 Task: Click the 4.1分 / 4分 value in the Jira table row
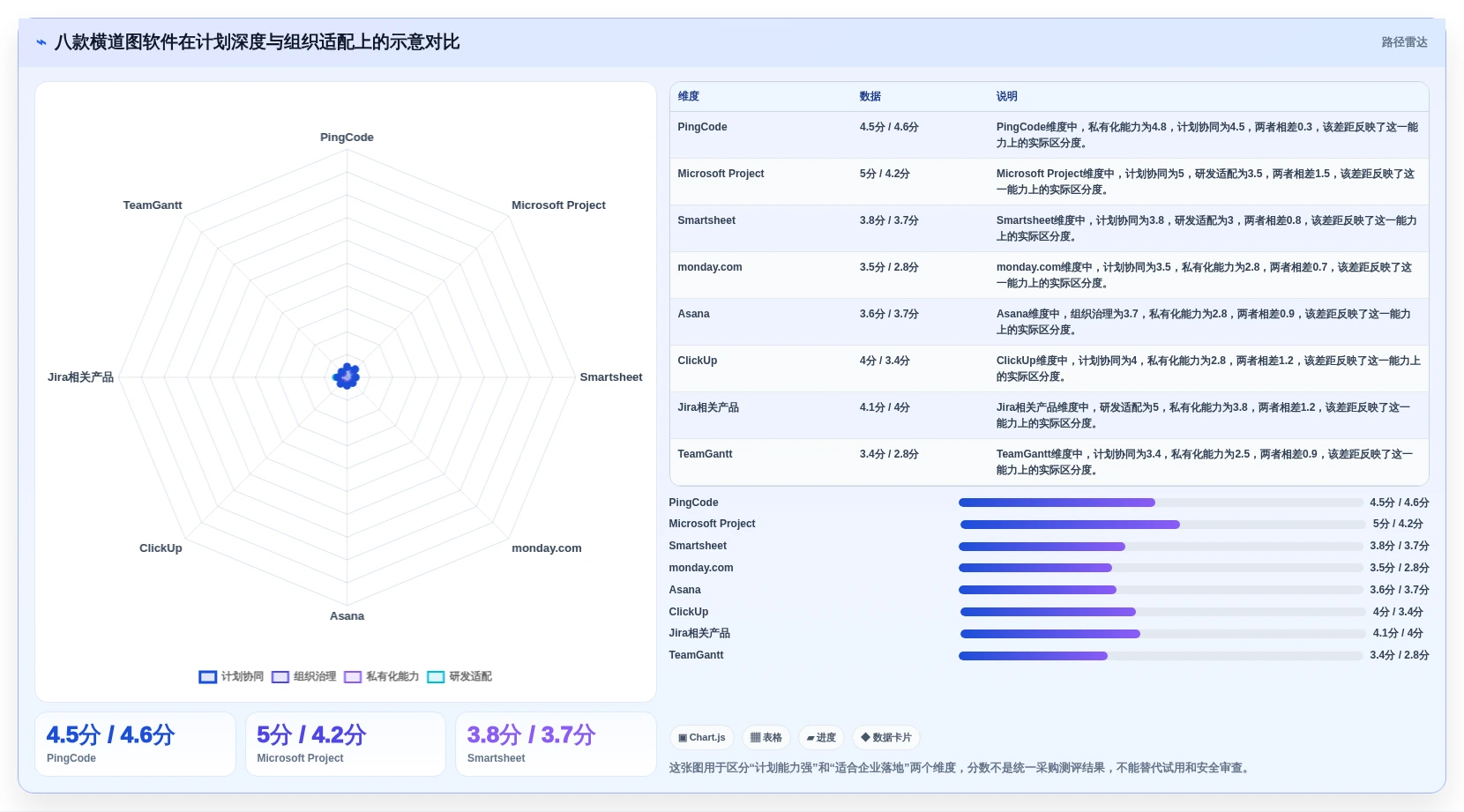coord(885,407)
